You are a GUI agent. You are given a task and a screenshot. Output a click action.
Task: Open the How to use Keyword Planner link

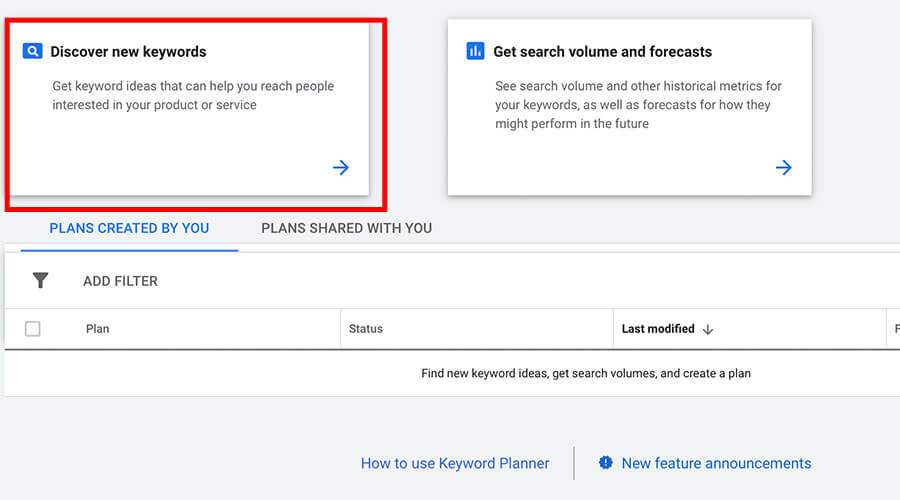pos(455,463)
